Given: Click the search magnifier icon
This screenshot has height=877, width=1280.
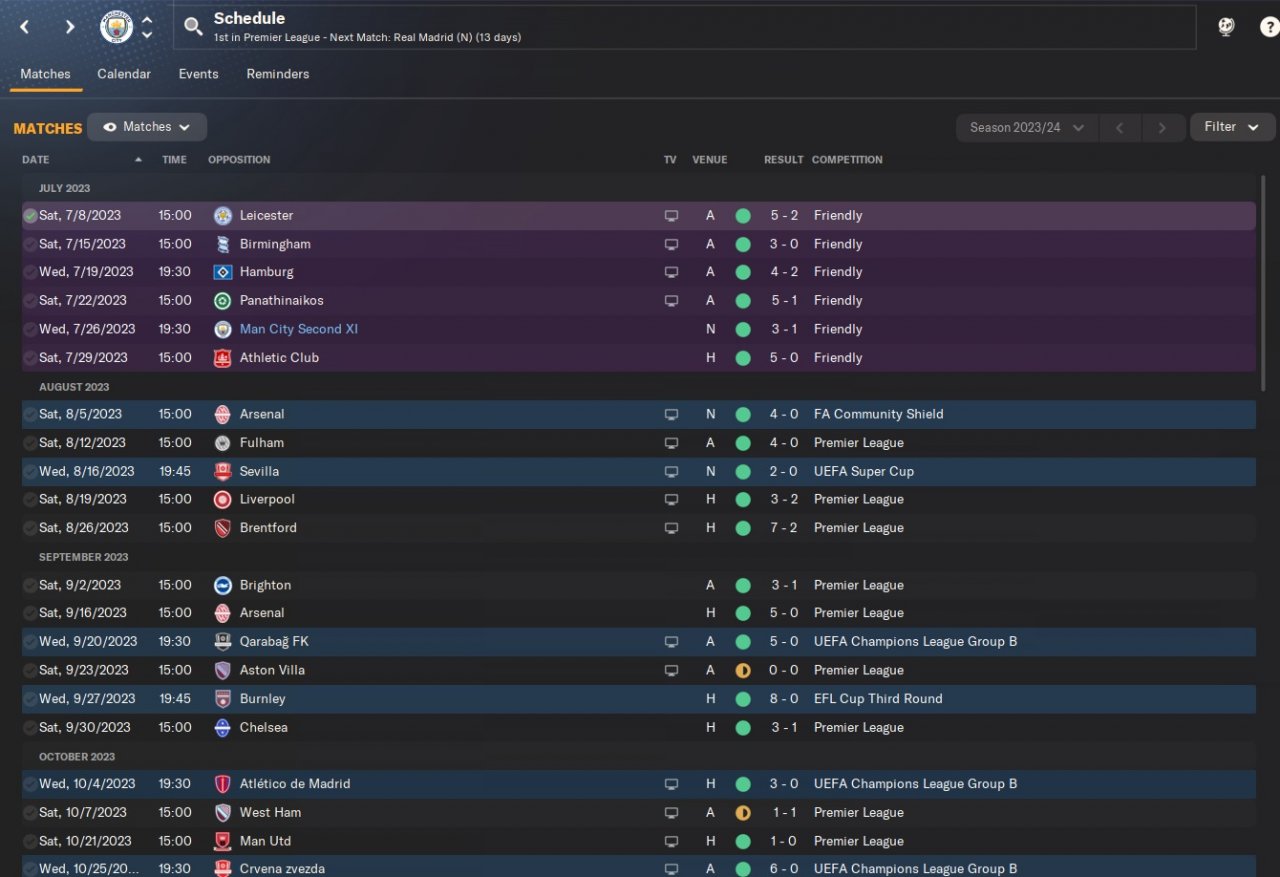Looking at the screenshot, I should (x=193, y=27).
